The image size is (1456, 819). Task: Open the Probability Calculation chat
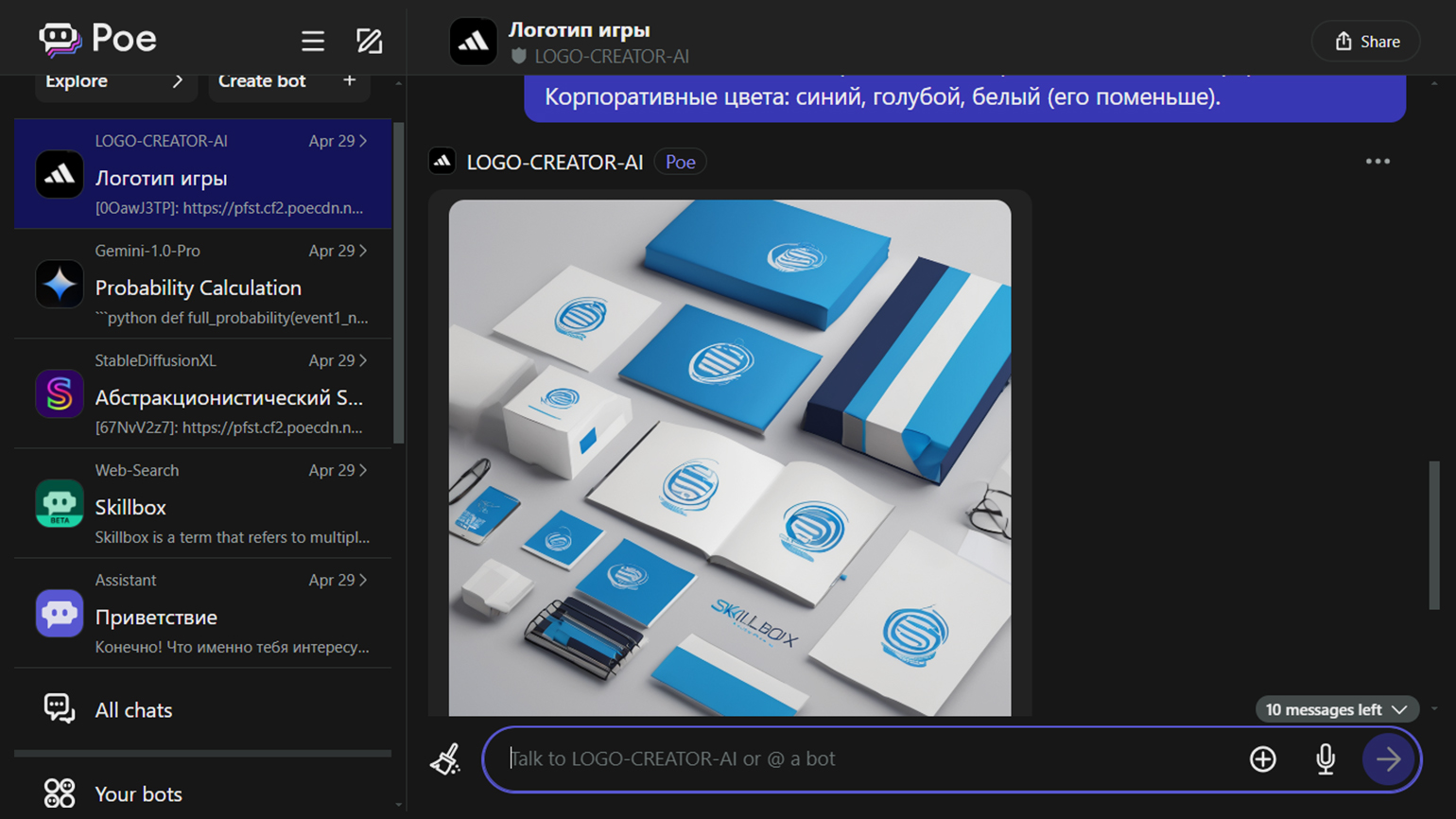(x=203, y=284)
